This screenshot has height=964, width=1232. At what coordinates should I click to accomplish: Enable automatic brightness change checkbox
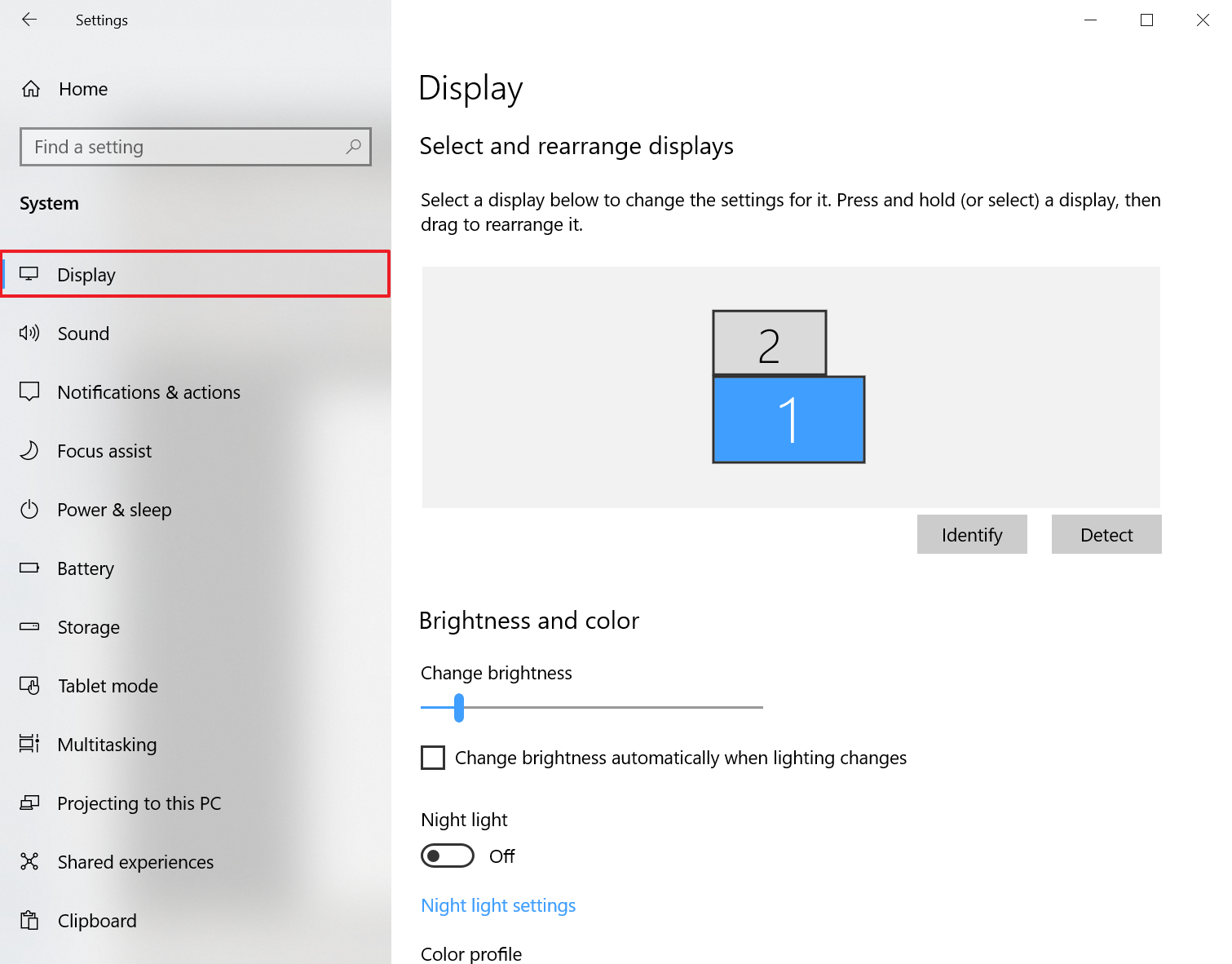click(433, 758)
